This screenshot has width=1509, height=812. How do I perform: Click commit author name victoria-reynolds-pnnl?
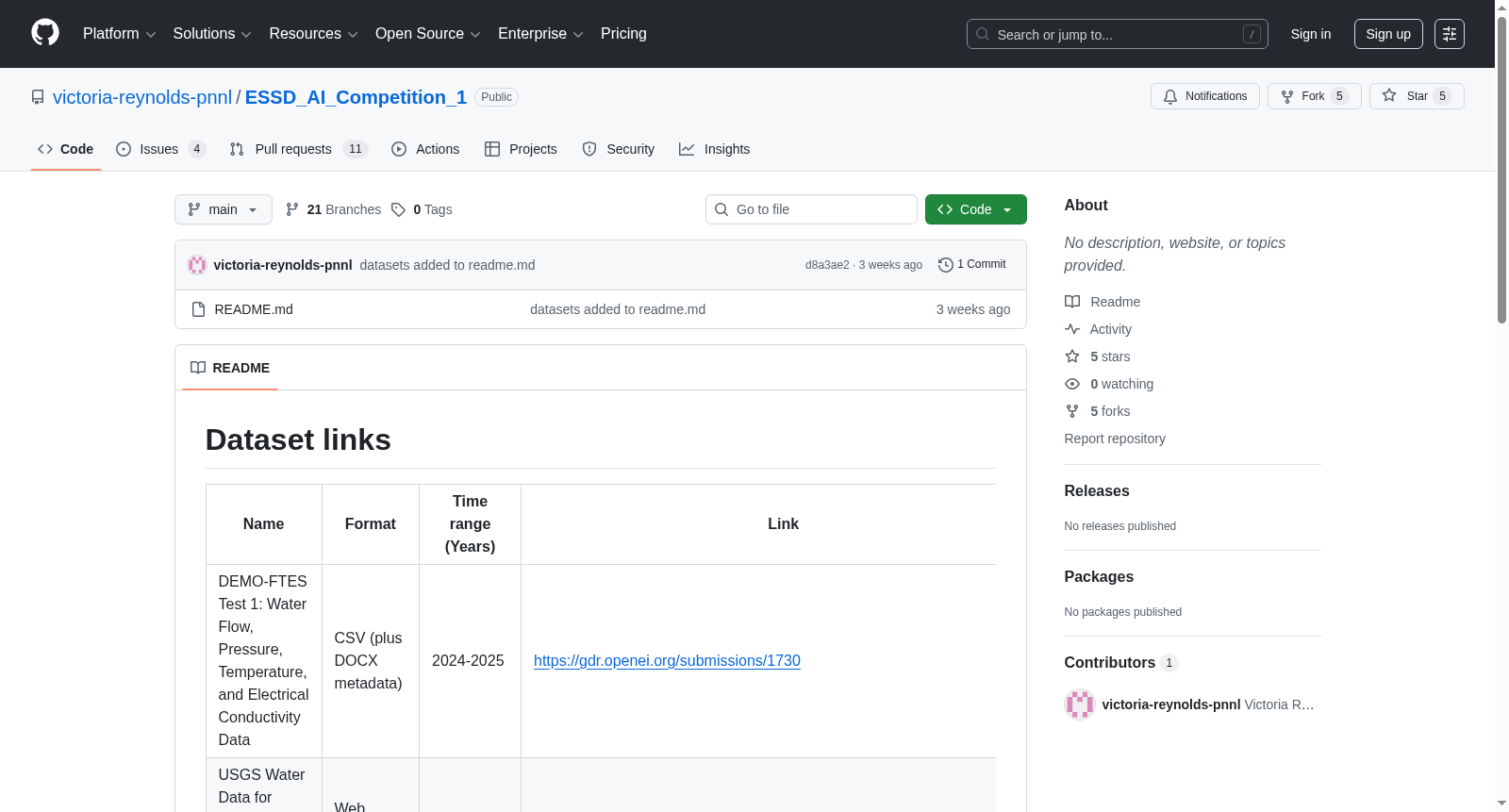[283, 265]
